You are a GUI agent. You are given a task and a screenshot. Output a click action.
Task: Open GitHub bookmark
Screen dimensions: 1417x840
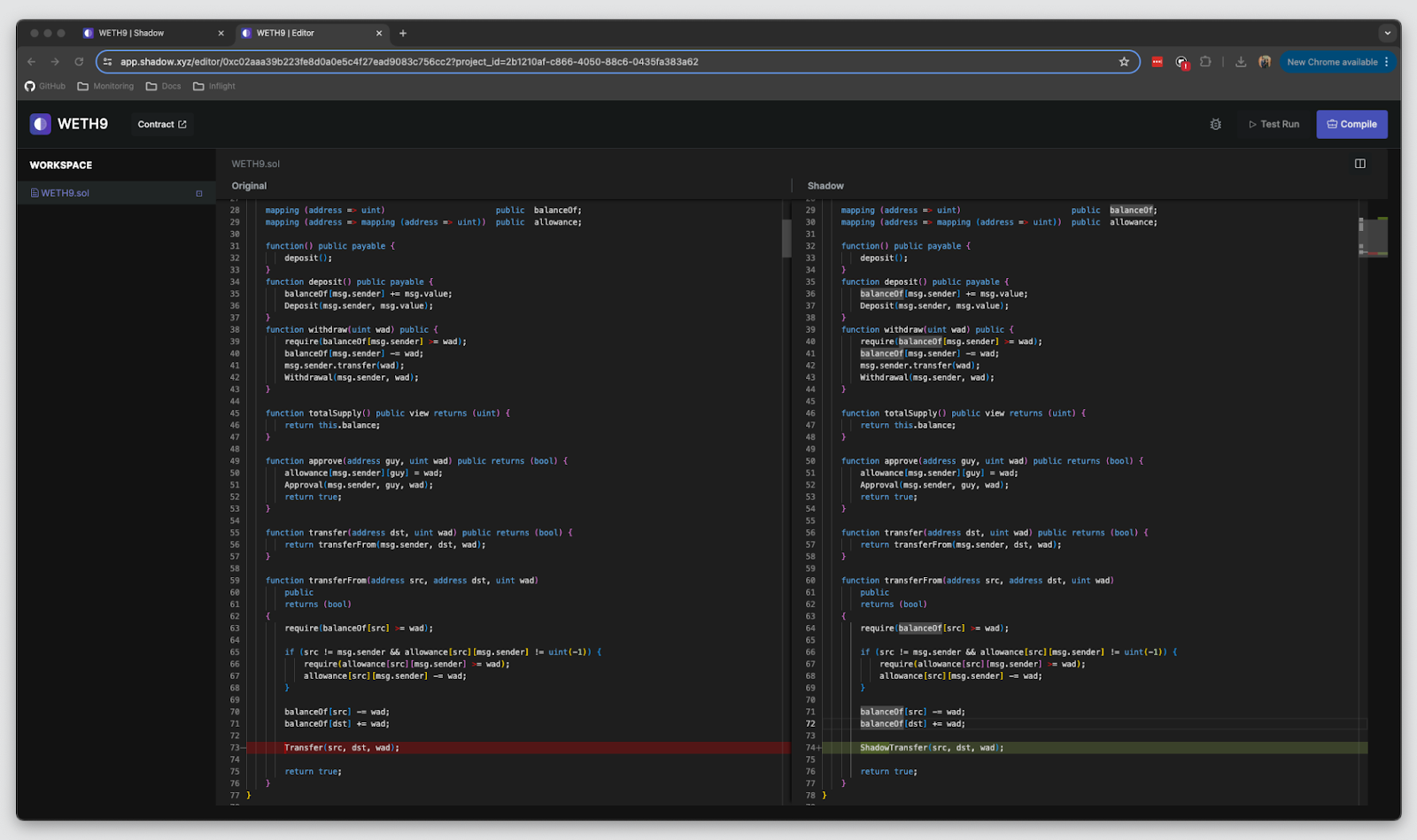coord(45,86)
